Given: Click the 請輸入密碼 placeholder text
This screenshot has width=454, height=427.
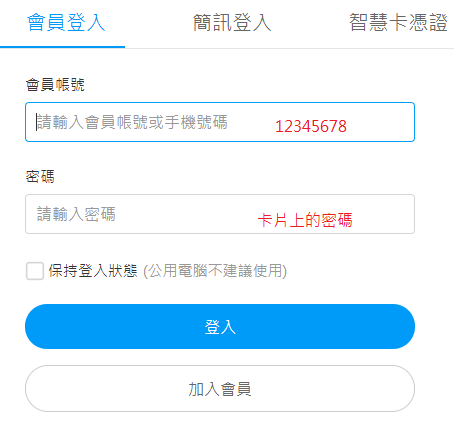Looking at the screenshot, I should click(x=76, y=214).
